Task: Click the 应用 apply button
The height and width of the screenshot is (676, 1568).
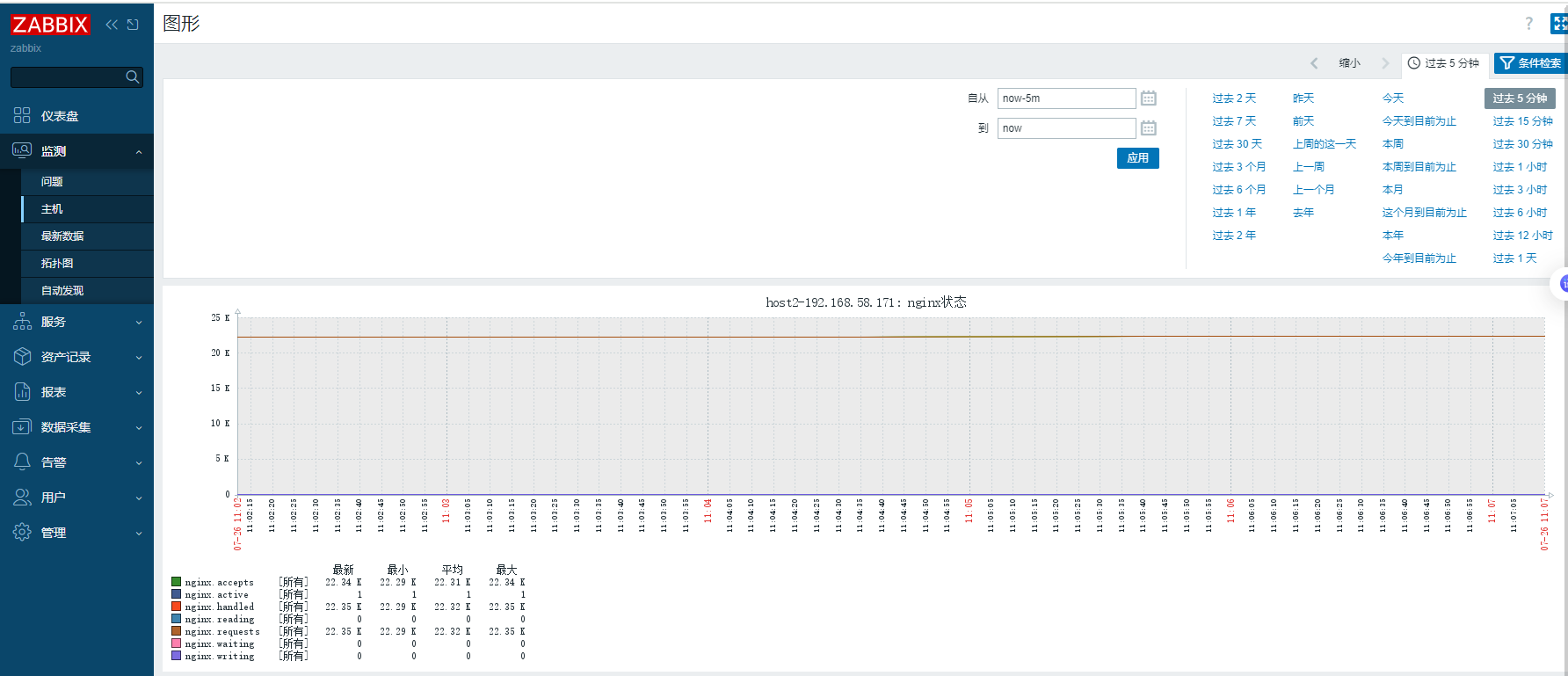Action: (x=1138, y=158)
